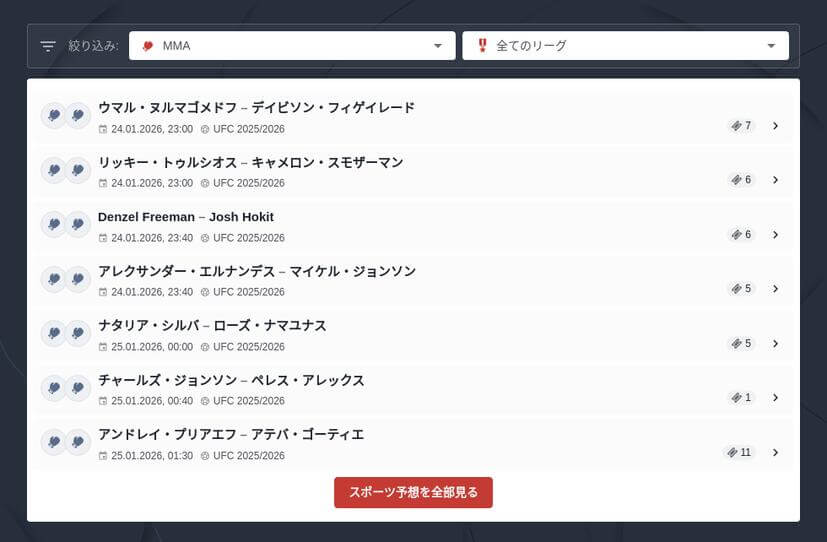Click the 絞り込み label
The width and height of the screenshot is (827, 542).
(x=93, y=46)
